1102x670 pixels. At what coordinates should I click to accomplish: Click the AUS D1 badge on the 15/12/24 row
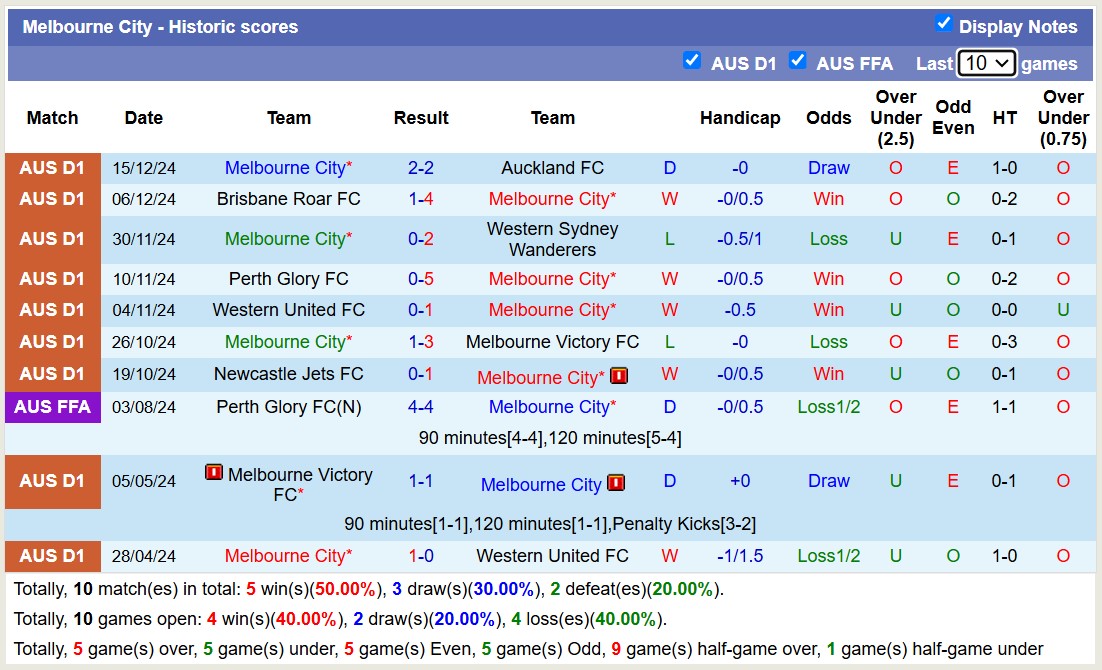pyautogui.click(x=52, y=168)
